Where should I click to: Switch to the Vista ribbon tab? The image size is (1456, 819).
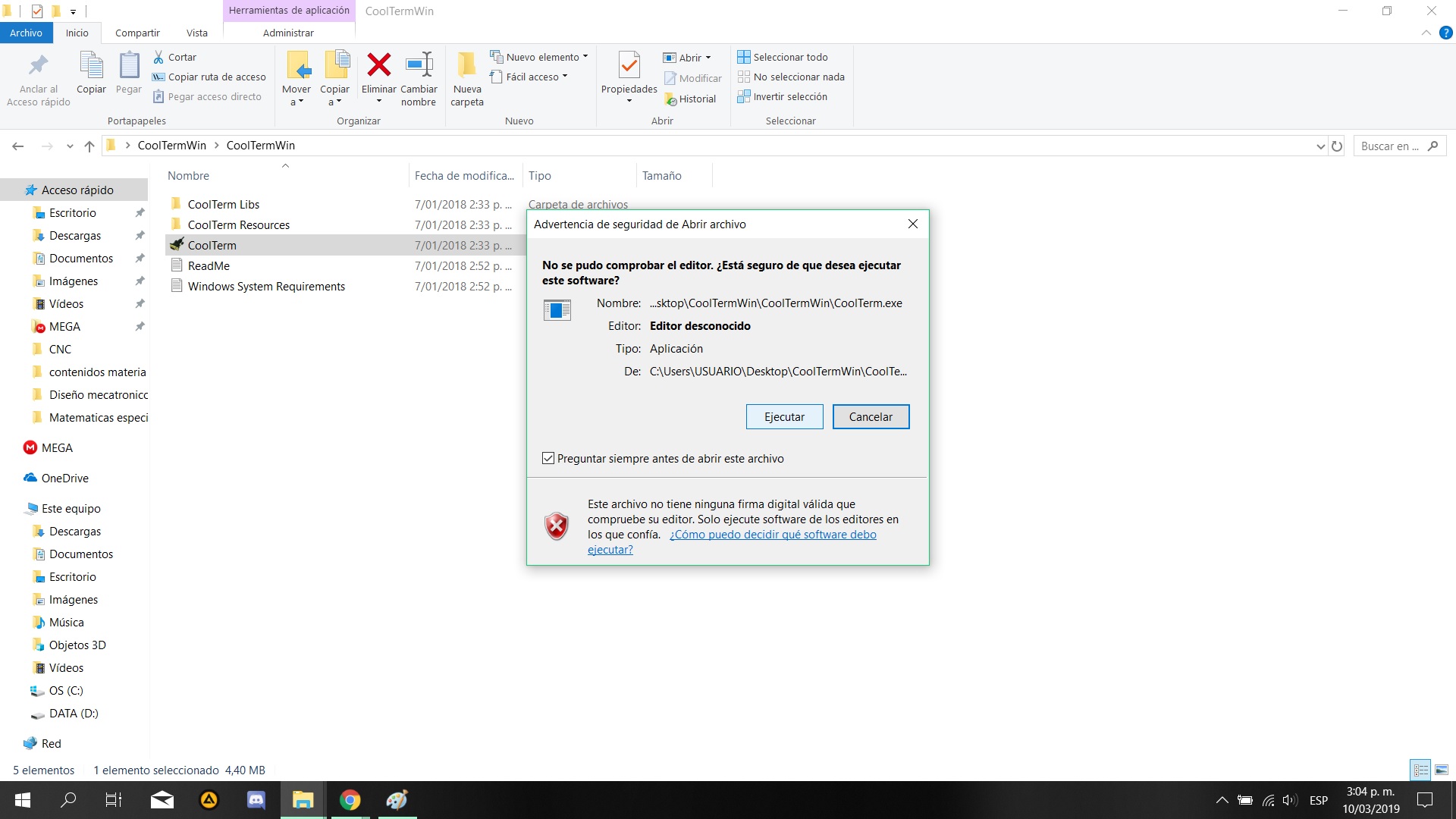[x=196, y=33]
